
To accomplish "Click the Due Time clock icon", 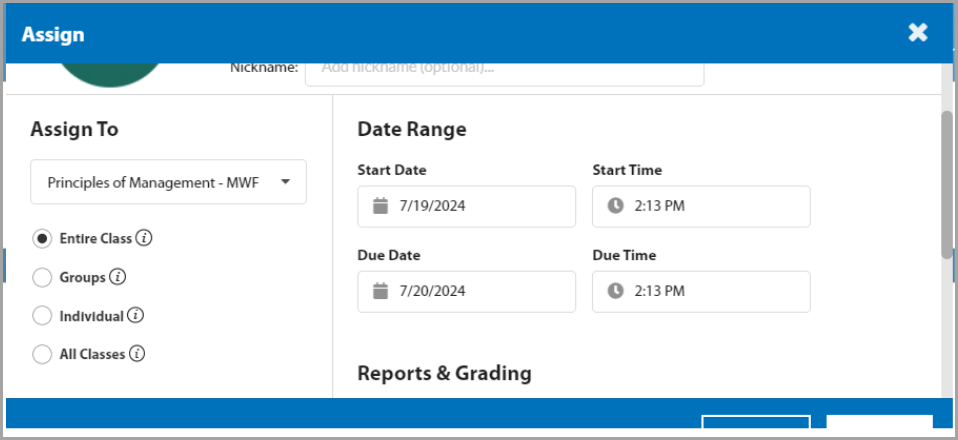I will click(616, 291).
